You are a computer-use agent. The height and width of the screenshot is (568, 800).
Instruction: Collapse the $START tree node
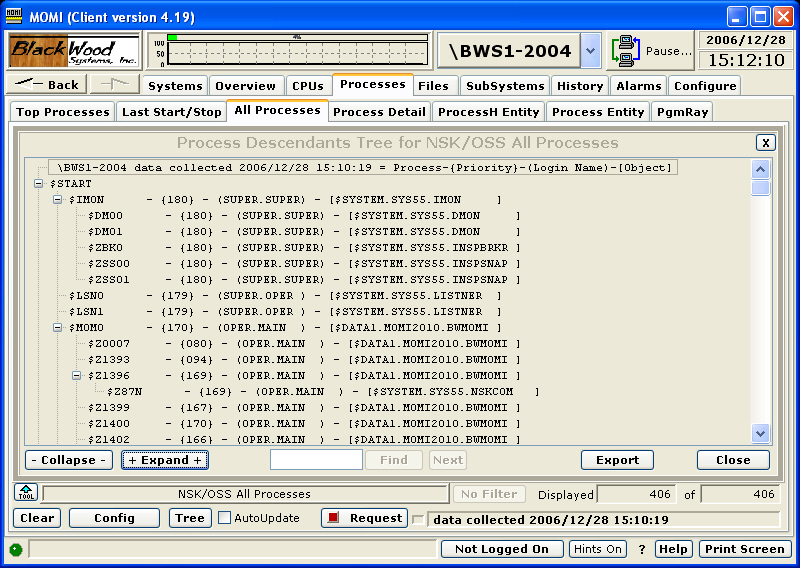tap(38, 183)
